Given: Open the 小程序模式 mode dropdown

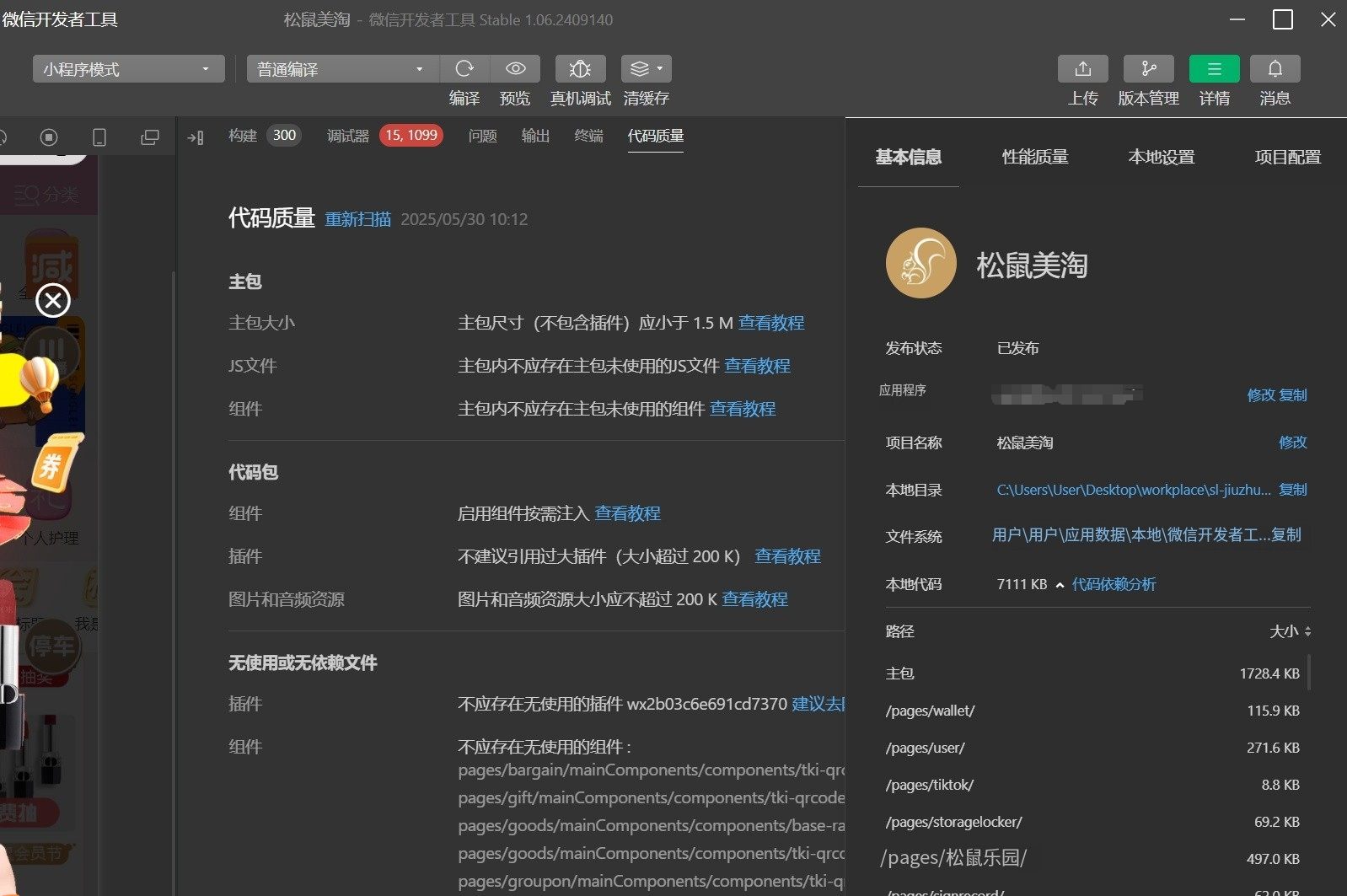Looking at the screenshot, I should [x=128, y=68].
